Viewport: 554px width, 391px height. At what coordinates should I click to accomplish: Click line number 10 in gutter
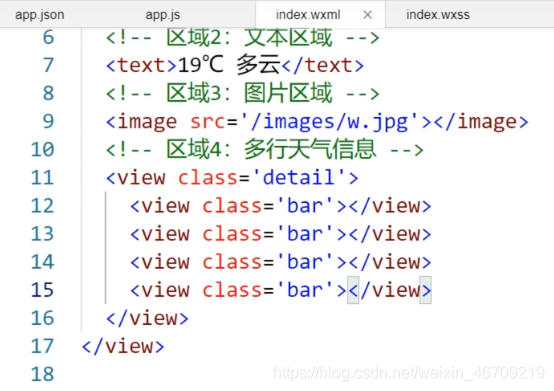42,149
